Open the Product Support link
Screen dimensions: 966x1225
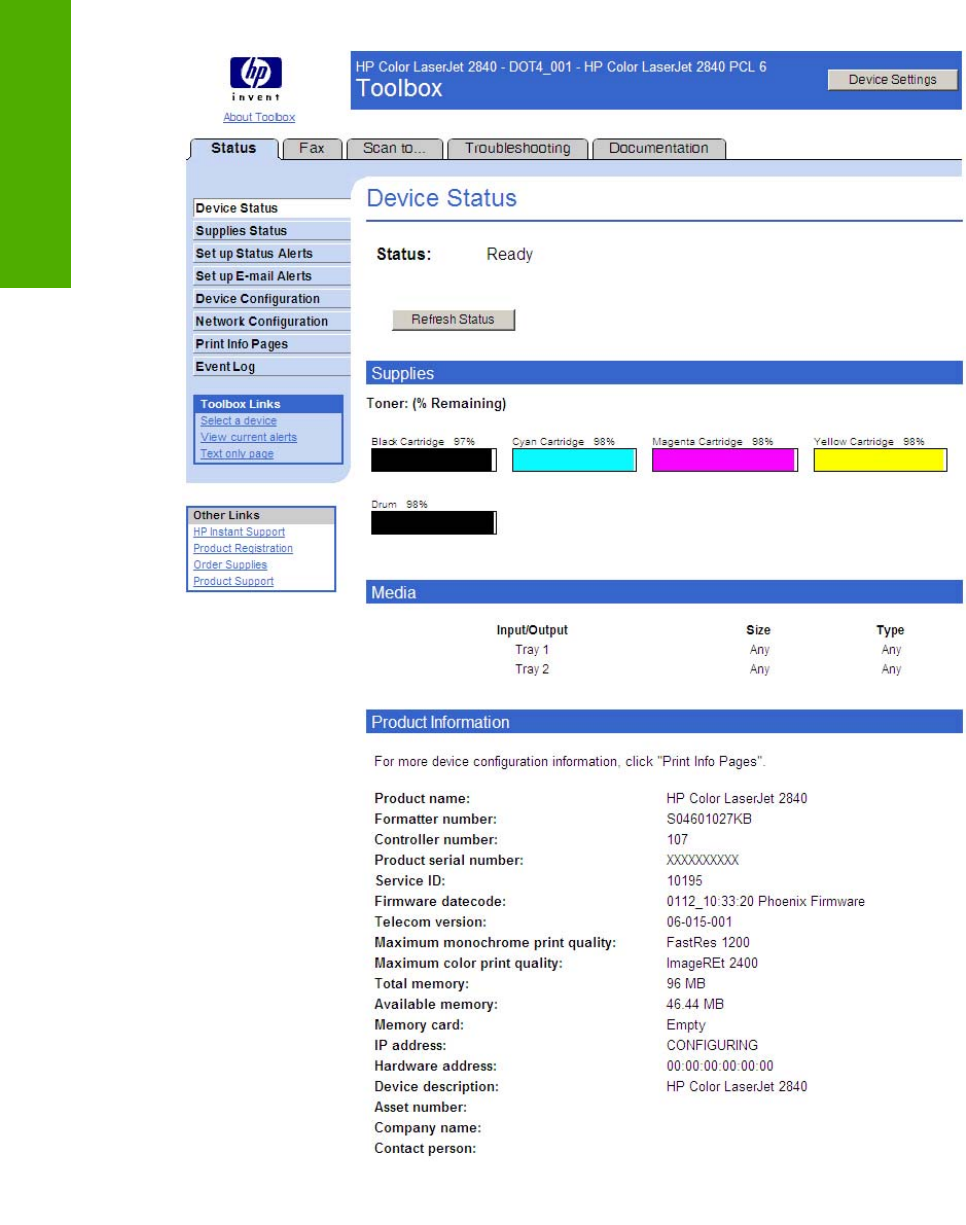click(x=233, y=581)
